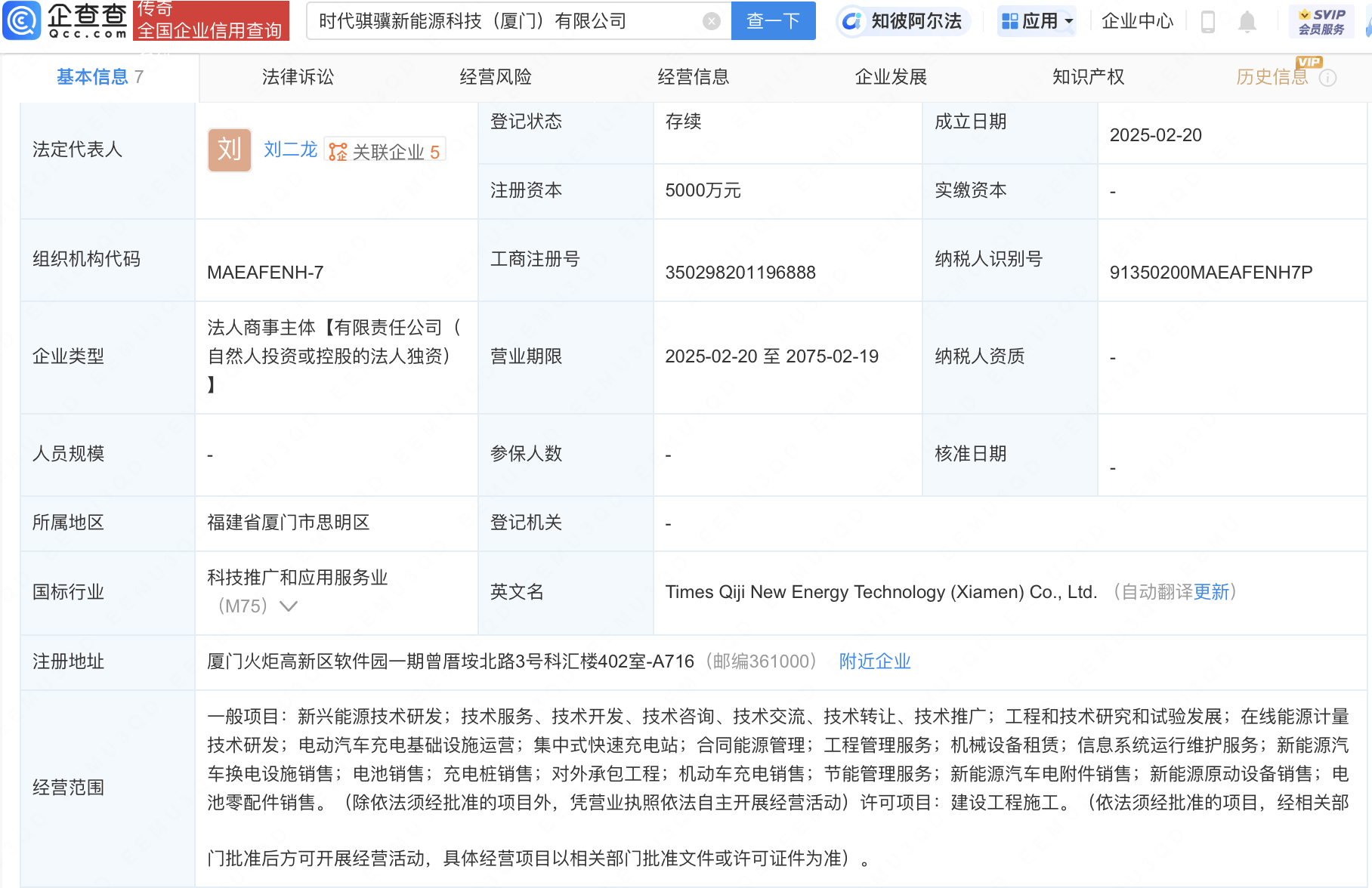Click the 登记状态 value 存续
This screenshot has width=1372, height=888.
pyautogui.click(x=683, y=122)
